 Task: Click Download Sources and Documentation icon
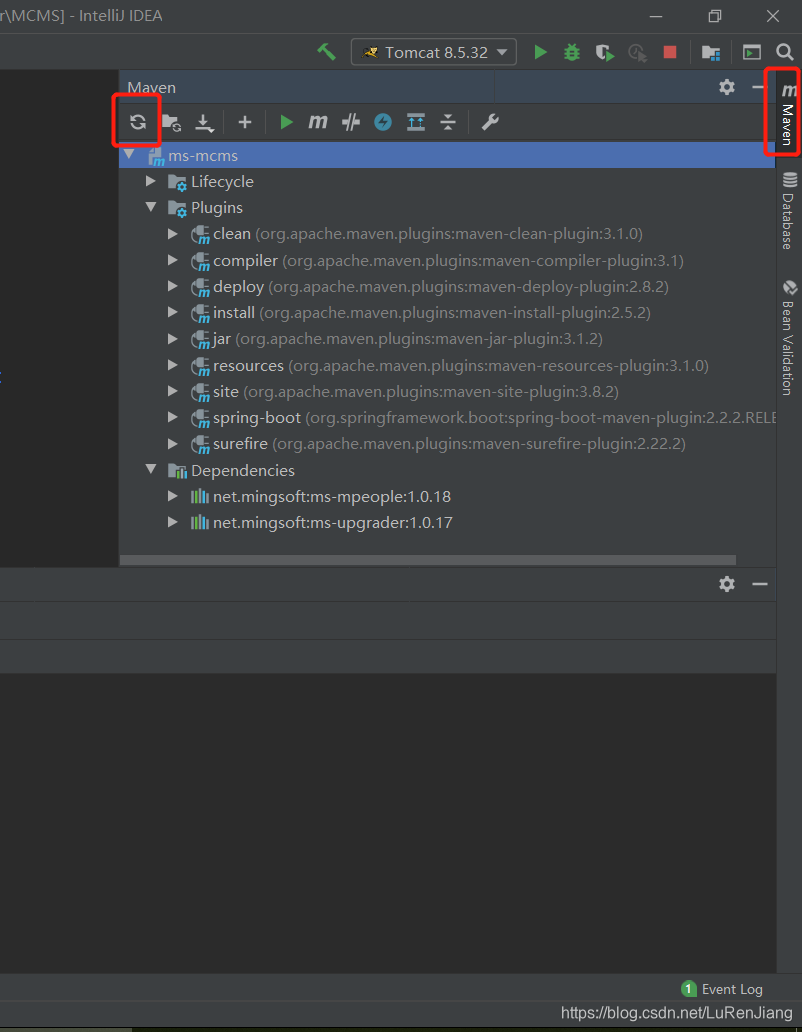pyautogui.click(x=205, y=123)
